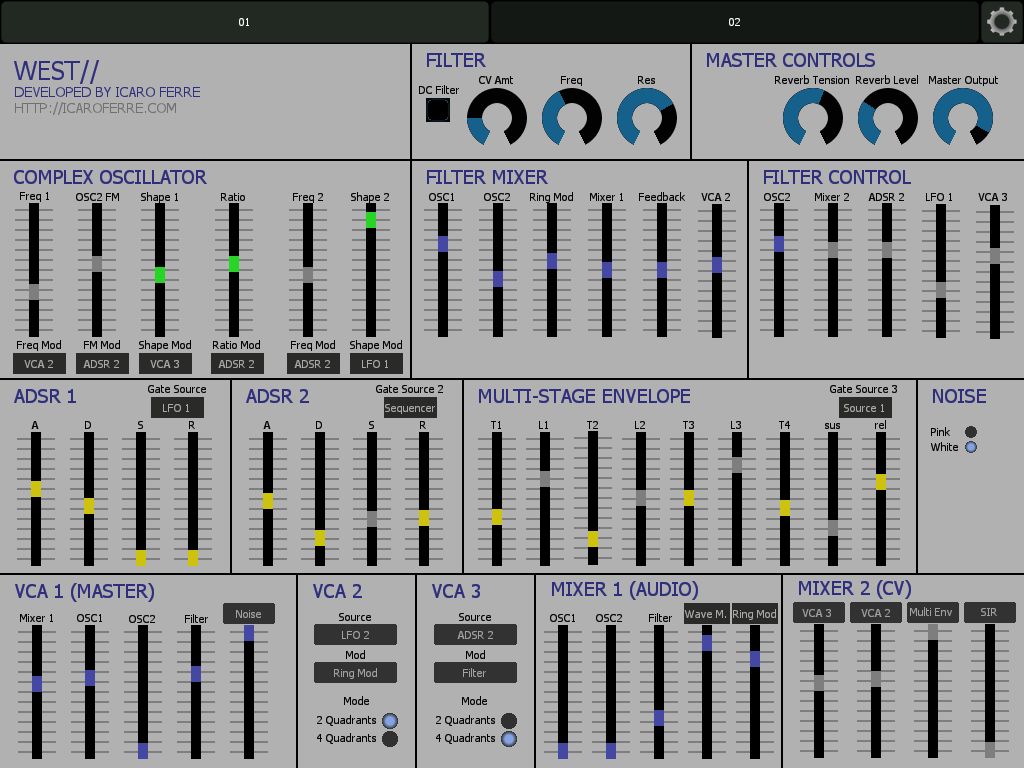Click the Wave M. button in Mixer 1

point(707,614)
